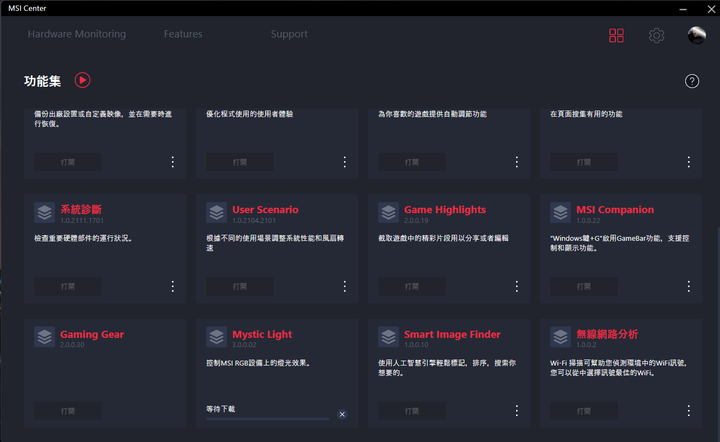Click the 系統診斷 stacked layers icon
The image size is (720, 442).
[45, 213]
